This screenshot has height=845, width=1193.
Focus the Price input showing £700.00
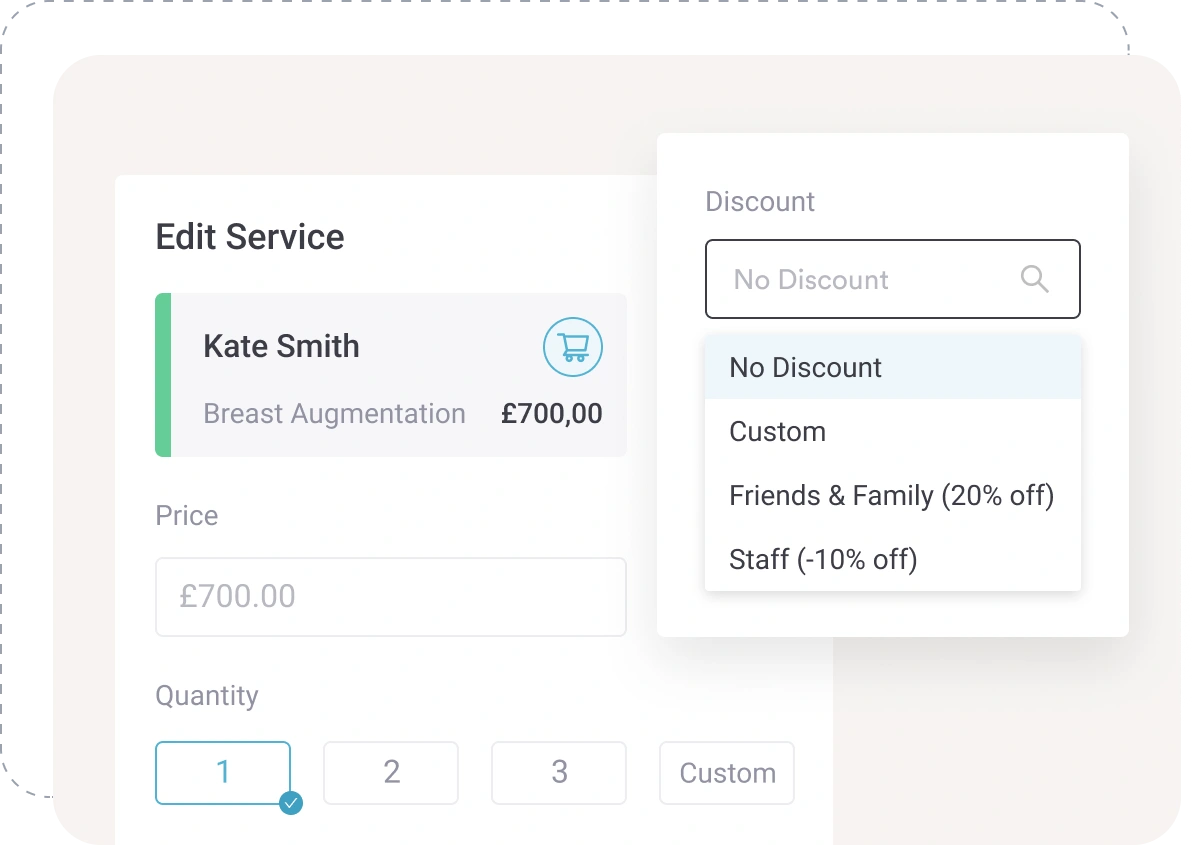pyautogui.click(x=390, y=596)
